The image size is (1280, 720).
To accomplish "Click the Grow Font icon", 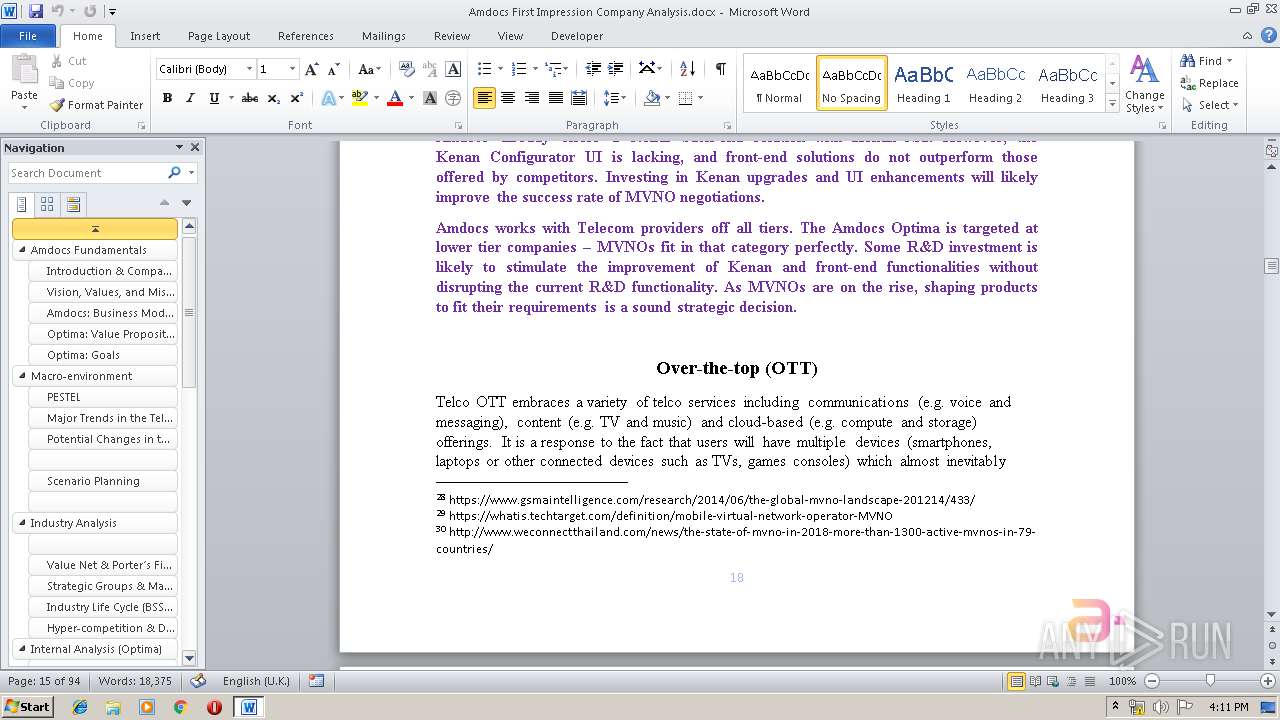I will 311,69.
